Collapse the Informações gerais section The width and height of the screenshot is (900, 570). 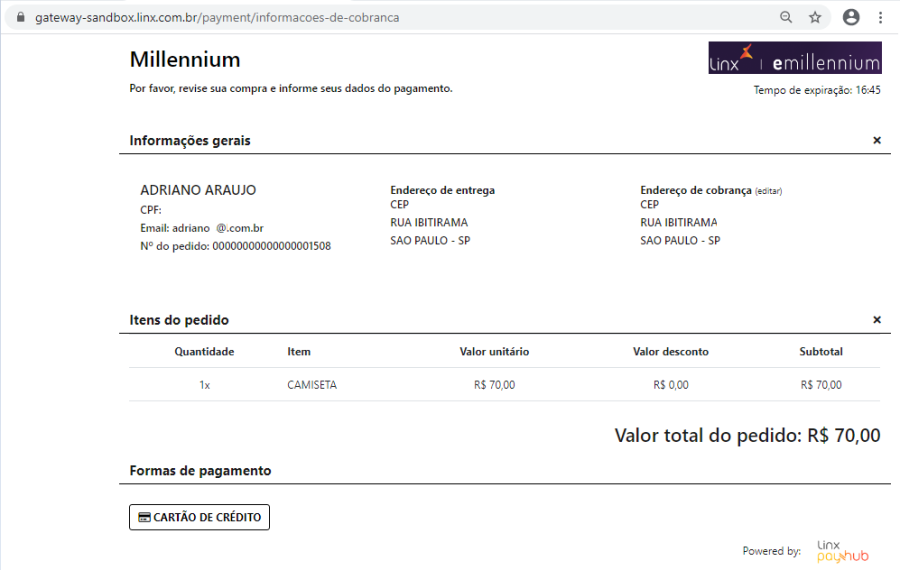[x=877, y=141]
